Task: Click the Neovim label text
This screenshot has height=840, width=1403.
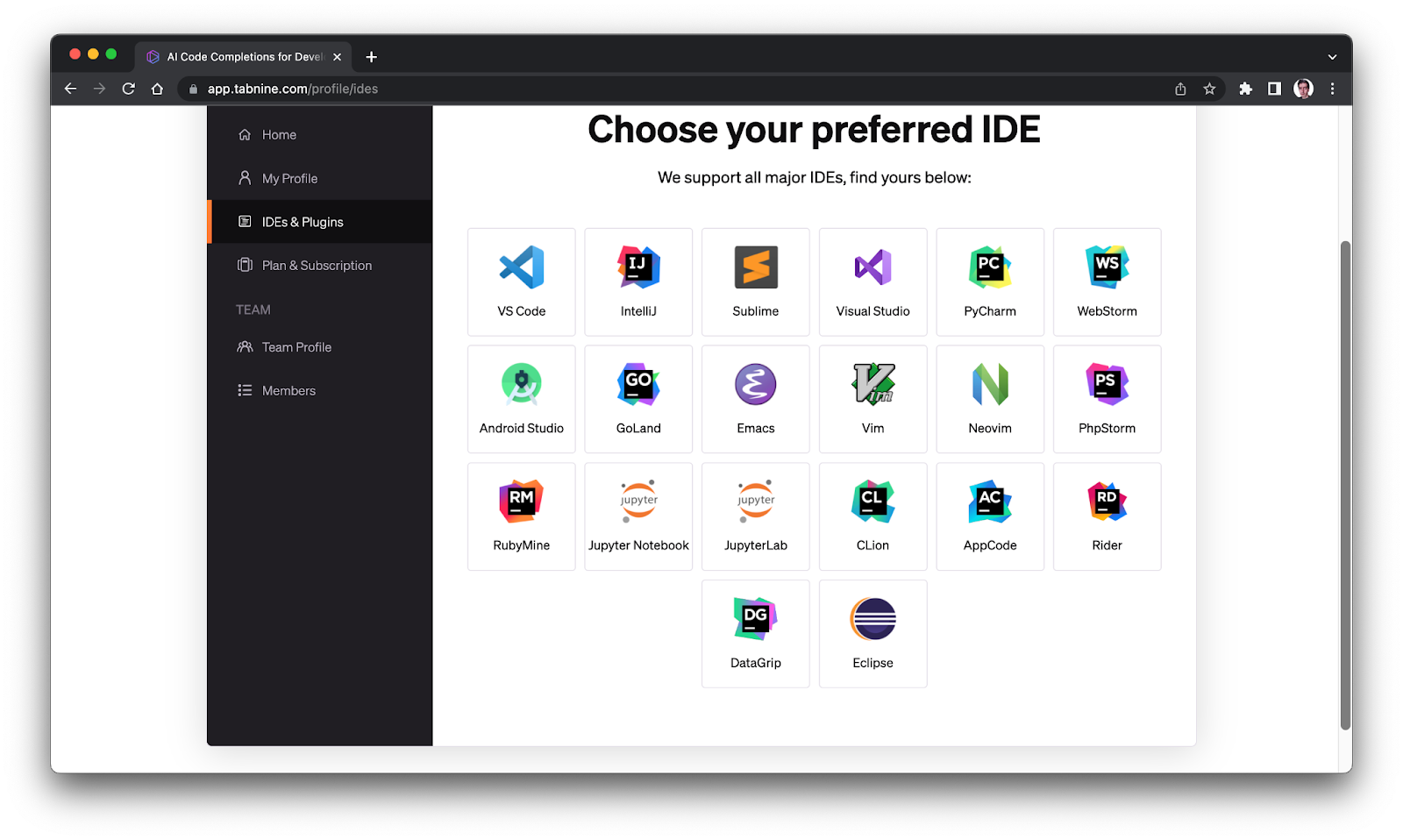Action: click(x=990, y=428)
